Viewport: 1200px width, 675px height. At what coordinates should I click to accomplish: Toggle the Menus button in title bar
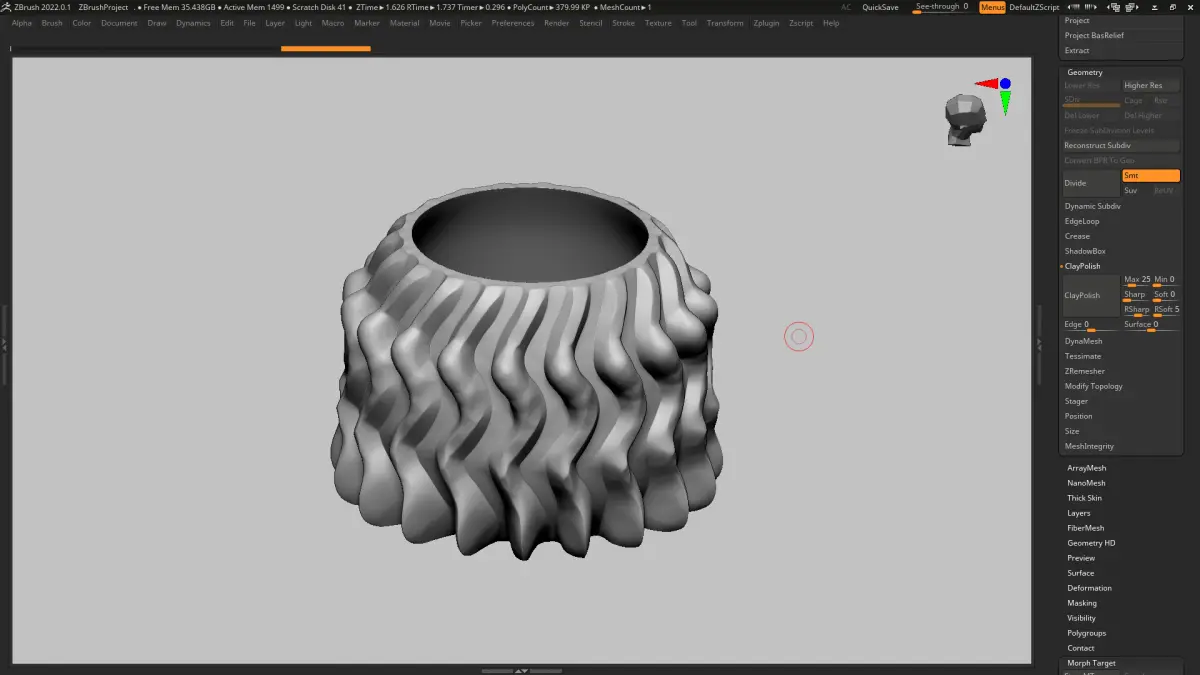[993, 7]
